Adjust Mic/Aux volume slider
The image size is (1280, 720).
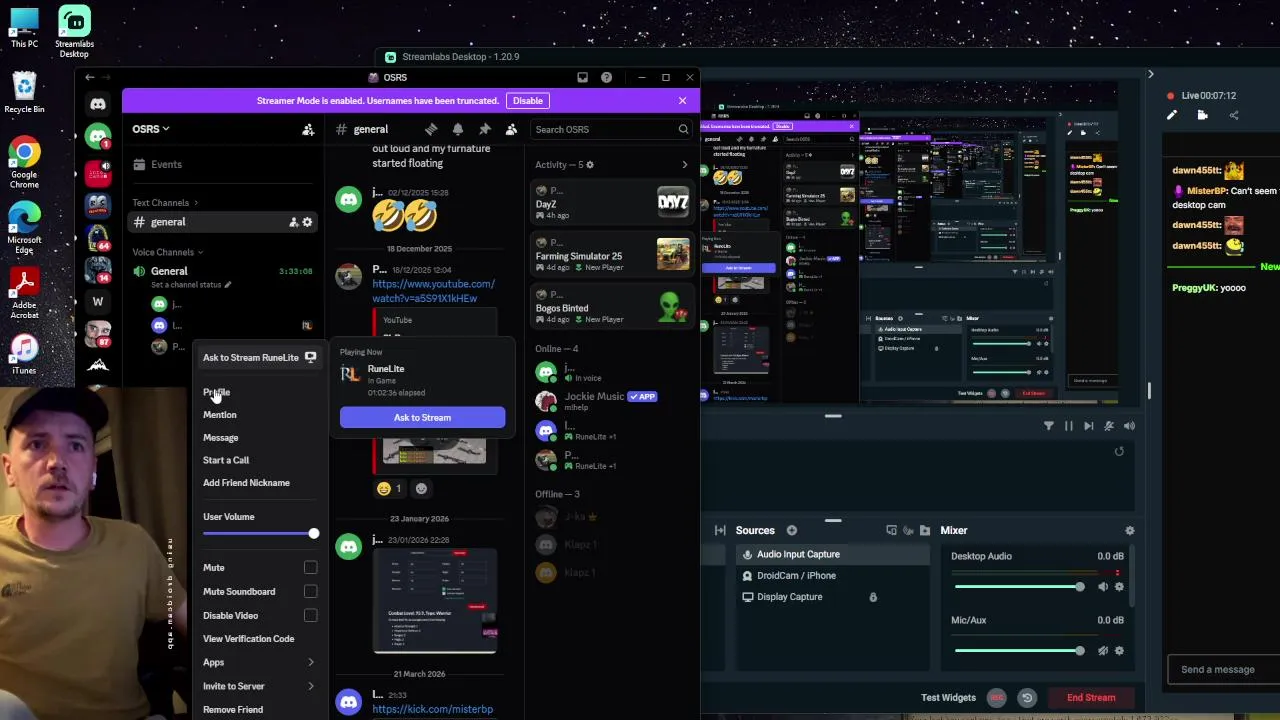(1019, 651)
